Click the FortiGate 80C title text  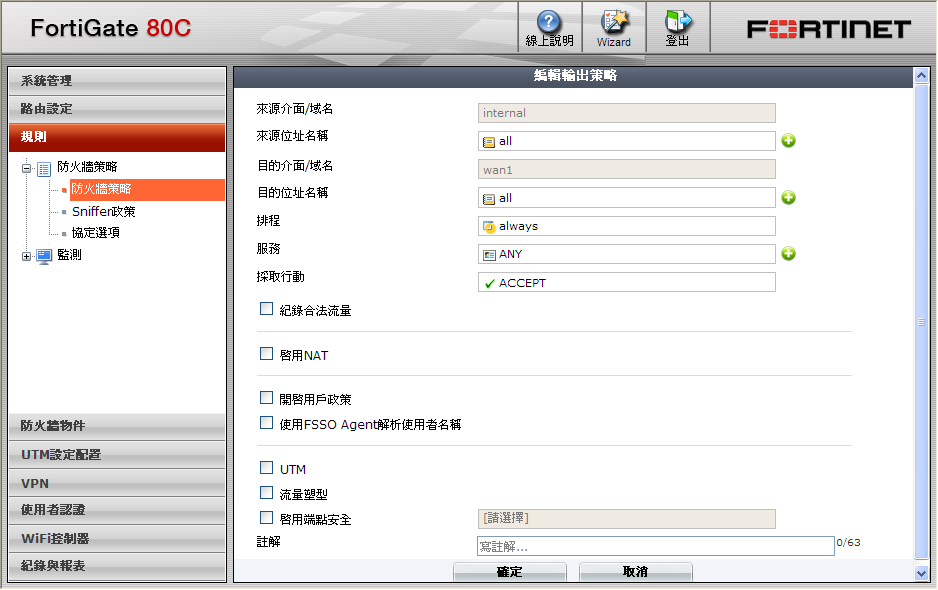111,28
